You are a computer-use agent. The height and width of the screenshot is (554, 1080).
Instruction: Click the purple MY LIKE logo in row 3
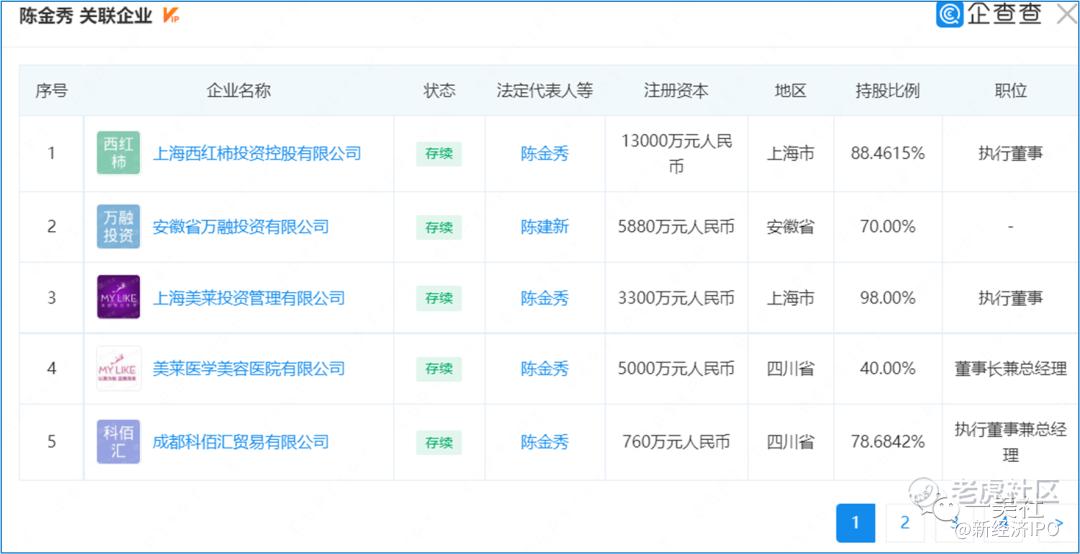tap(118, 297)
